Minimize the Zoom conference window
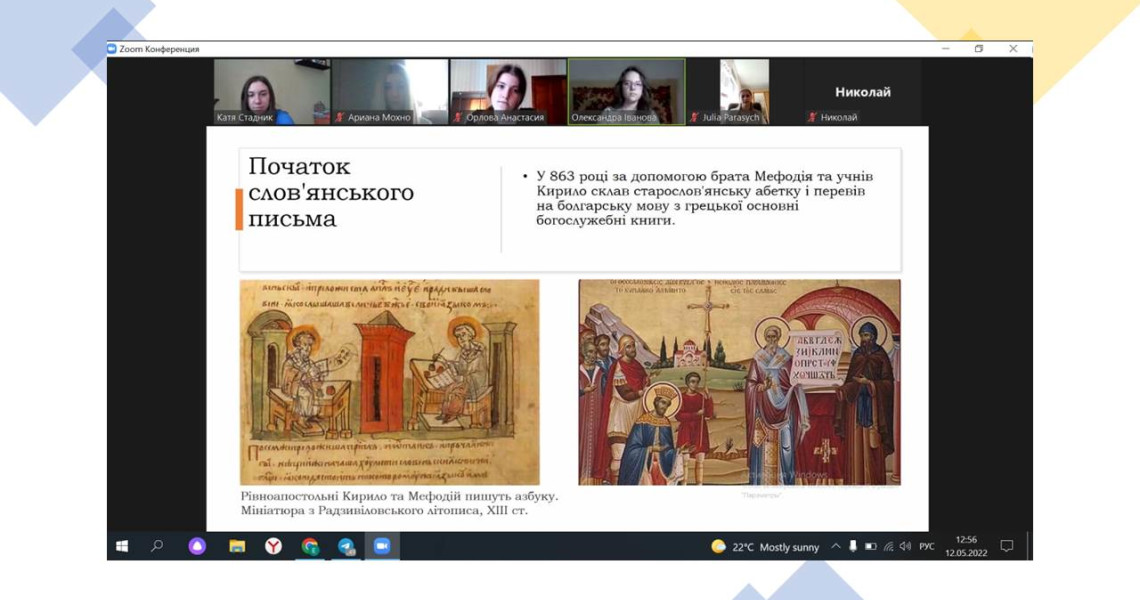Viewport: 1140px width, 600px height. [945, 49]
